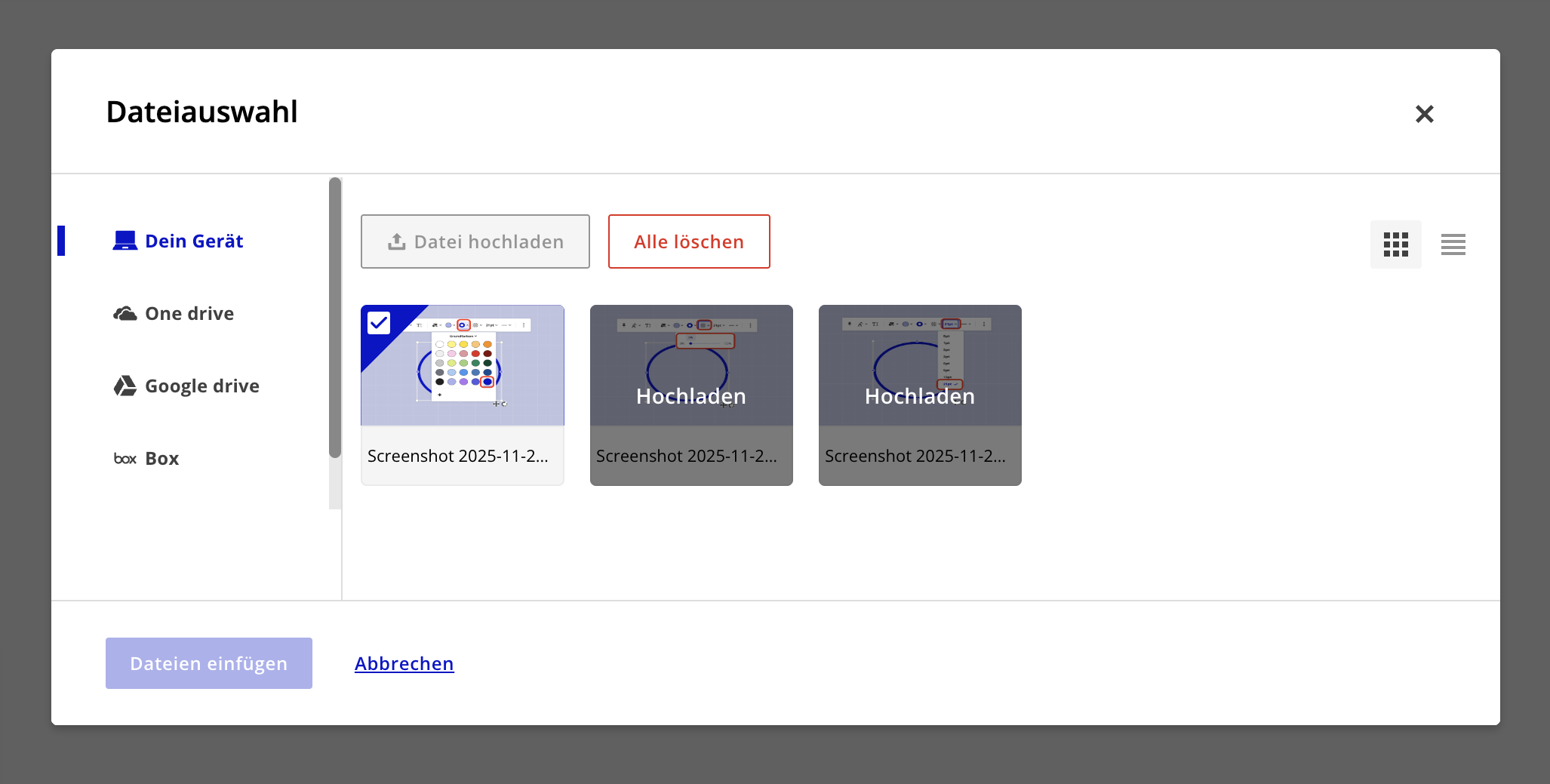The height and width of the screenshot is (784, 1550).
Task: Click the upload arrow icon in Datei hochladen
Action: pyautogui.click(x=396, y=241)
